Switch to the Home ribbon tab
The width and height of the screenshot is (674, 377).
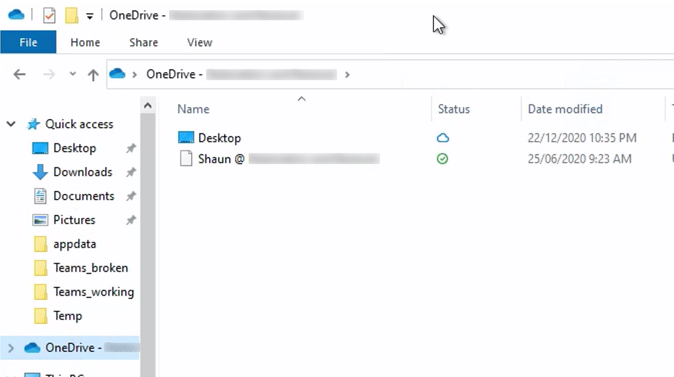(x=85, y=42)
